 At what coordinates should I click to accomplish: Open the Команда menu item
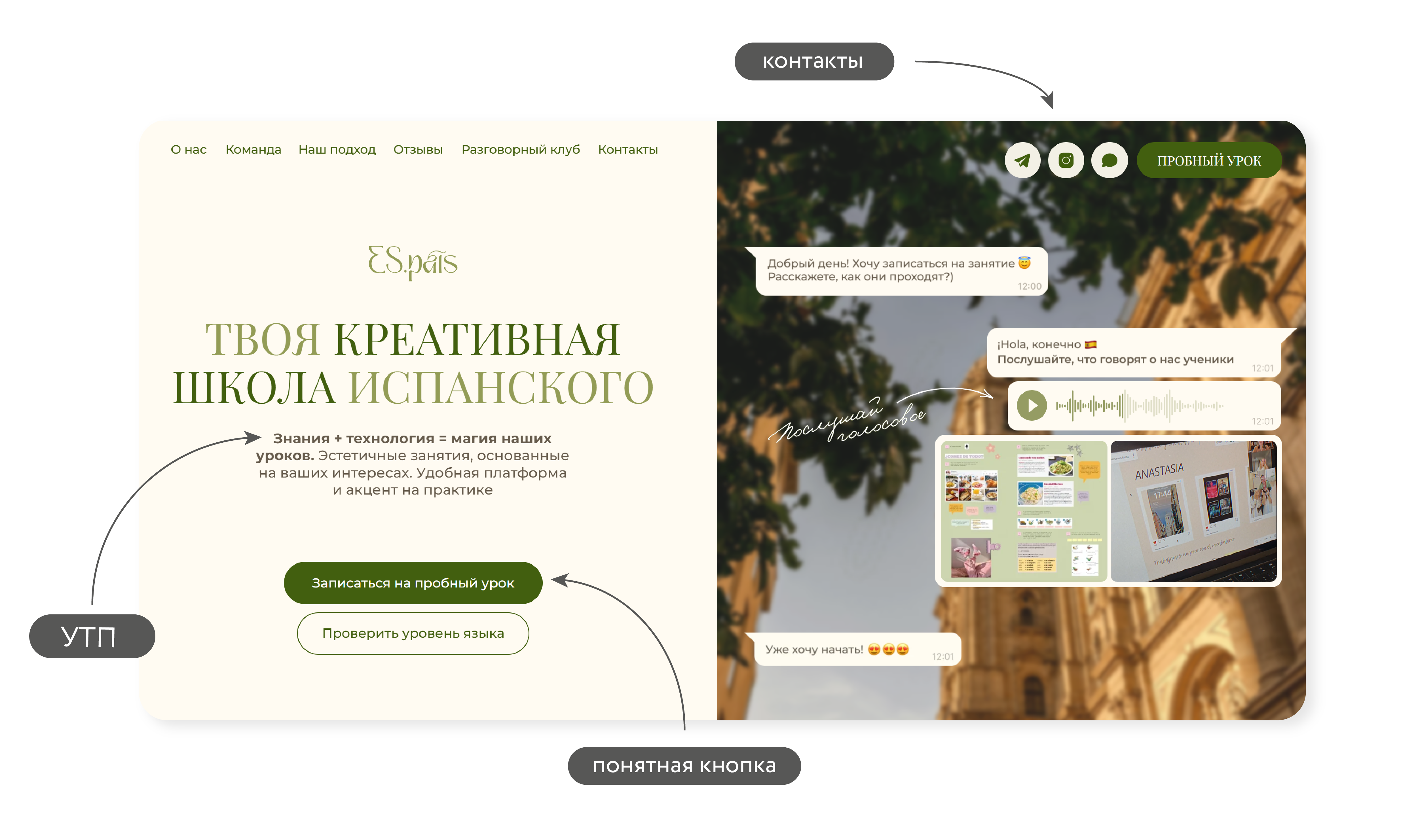click(253, 150)
